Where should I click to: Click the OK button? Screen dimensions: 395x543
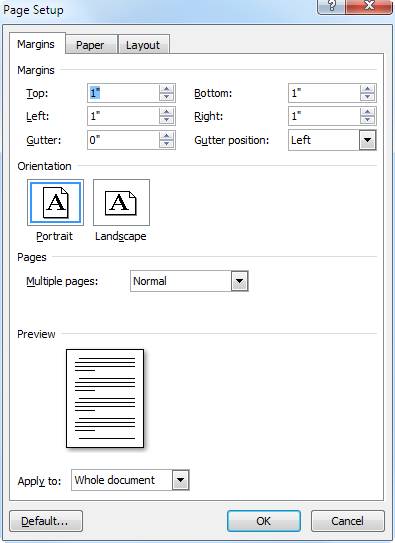(x=263, y=521)
